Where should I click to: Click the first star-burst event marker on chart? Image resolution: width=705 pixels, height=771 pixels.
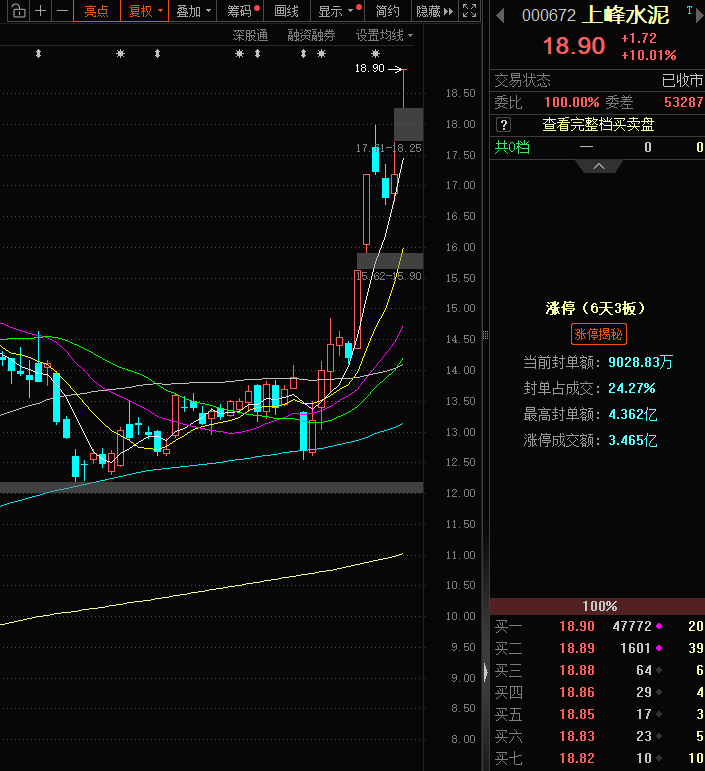(120, 54)
